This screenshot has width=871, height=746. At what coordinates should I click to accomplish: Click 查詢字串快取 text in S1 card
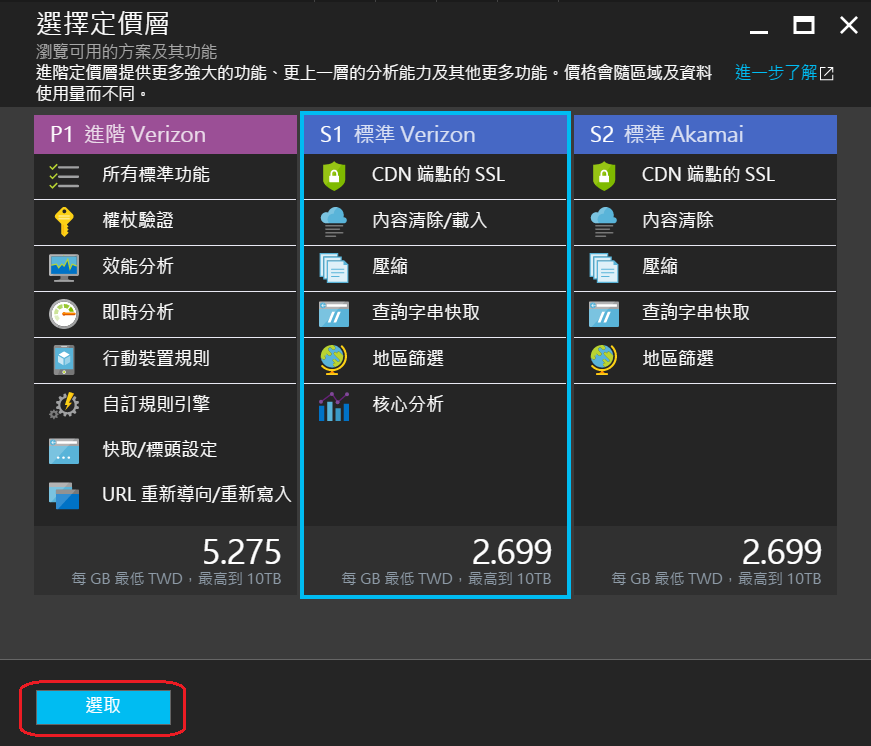(x=426, y=312)
